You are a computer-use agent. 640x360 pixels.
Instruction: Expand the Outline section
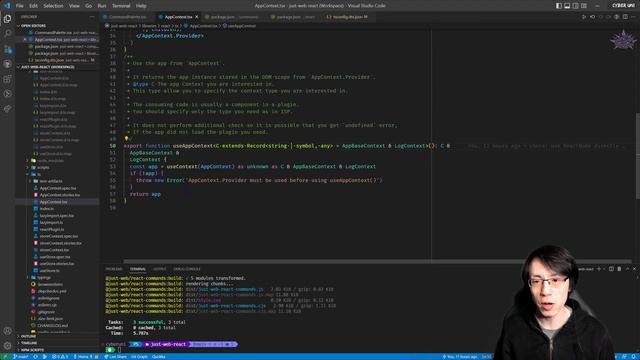click(x=28, y=336)
